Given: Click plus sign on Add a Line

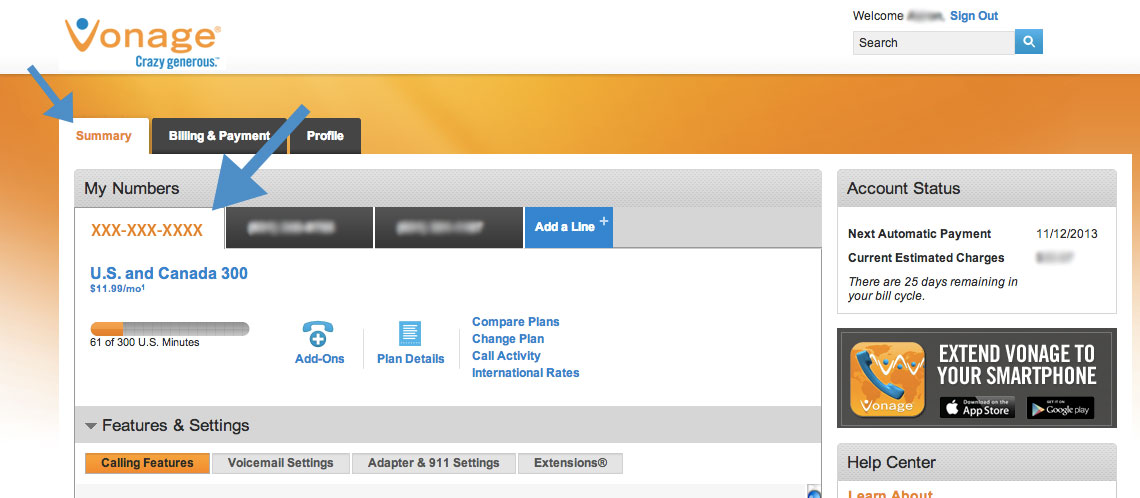Looking at the screenshot, I should click(x=603, y=222).
